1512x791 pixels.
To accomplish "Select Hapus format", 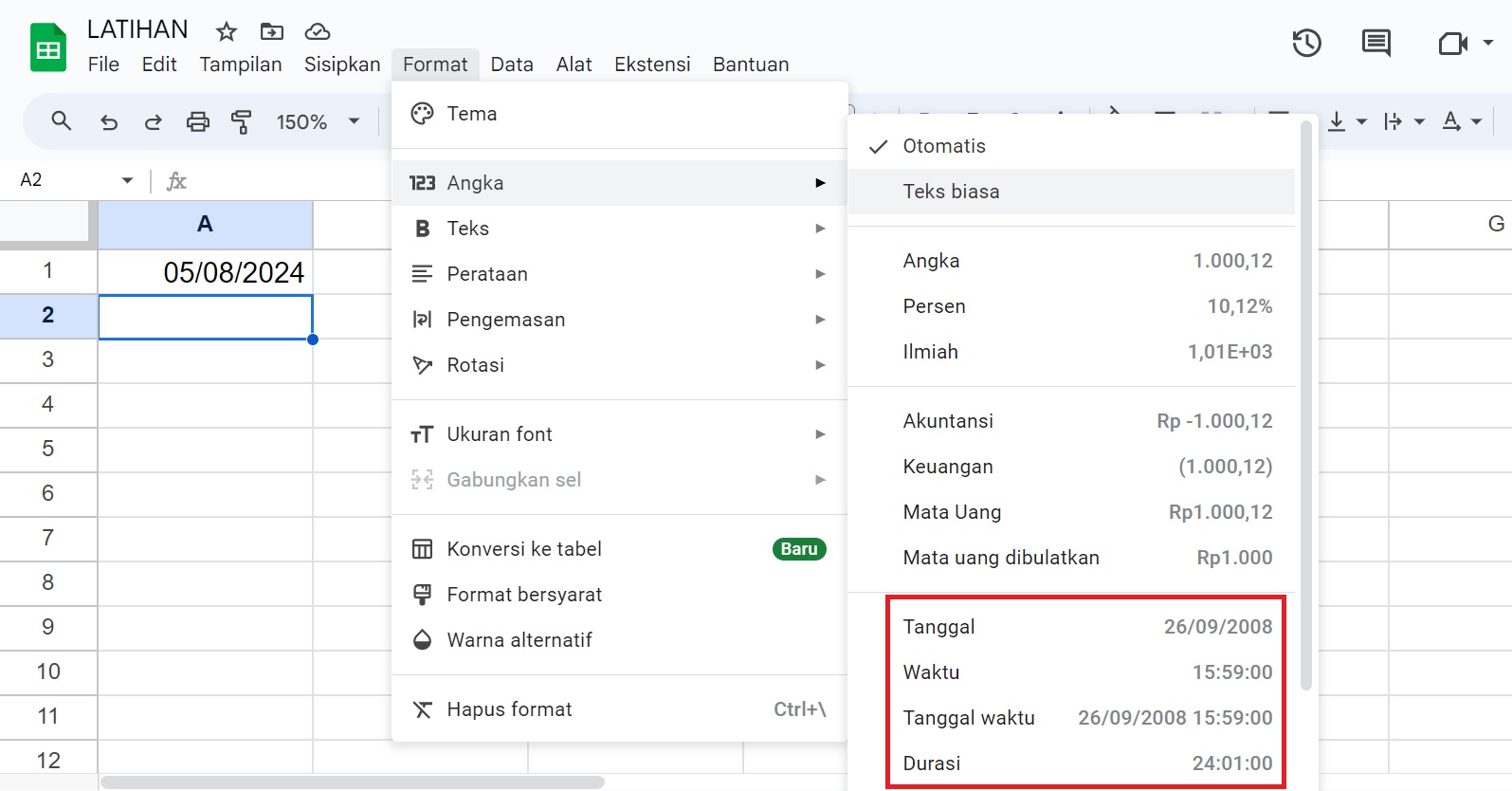I will (x=619, y=709).
